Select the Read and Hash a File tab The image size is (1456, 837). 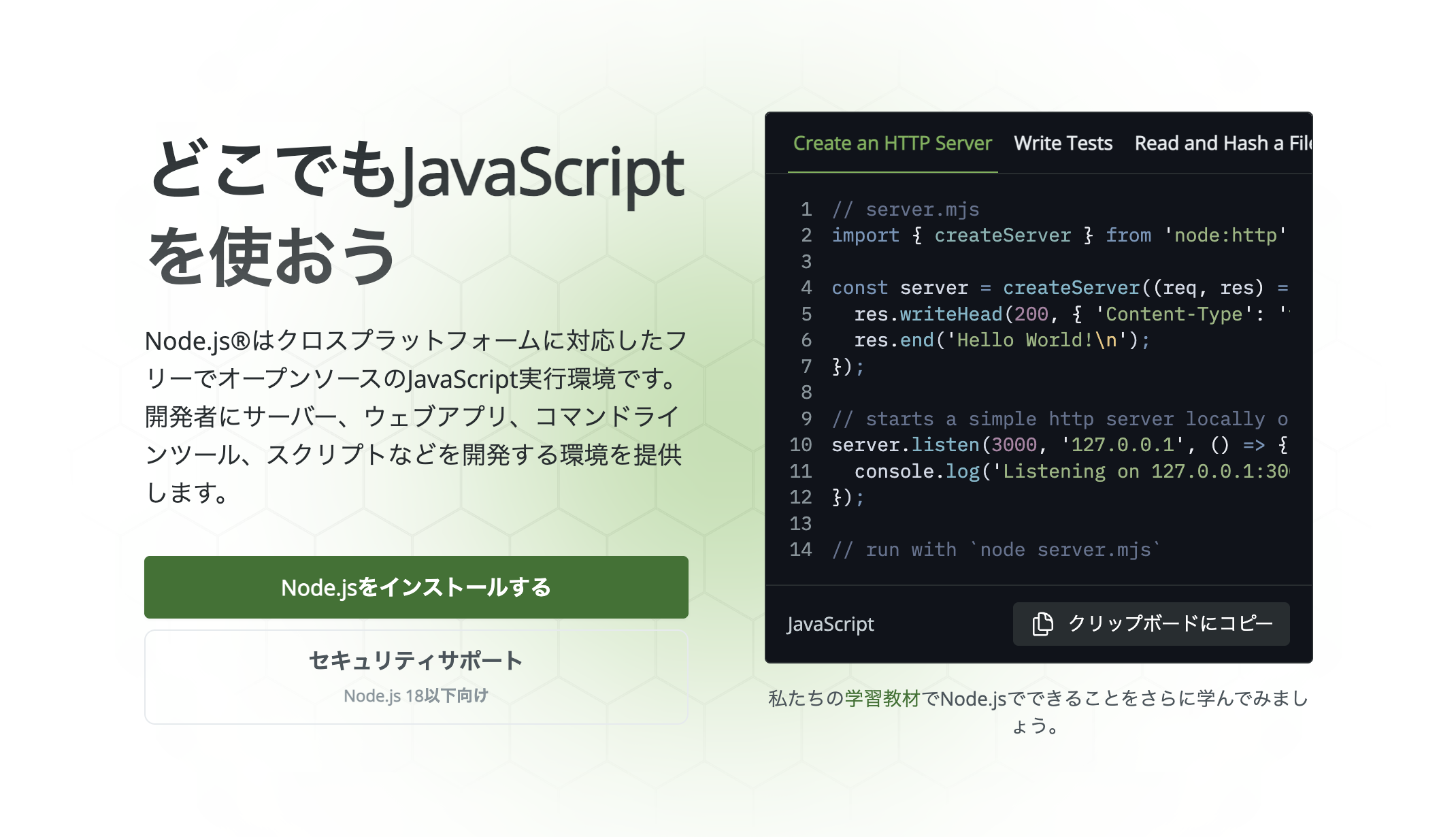(1222, 144)
